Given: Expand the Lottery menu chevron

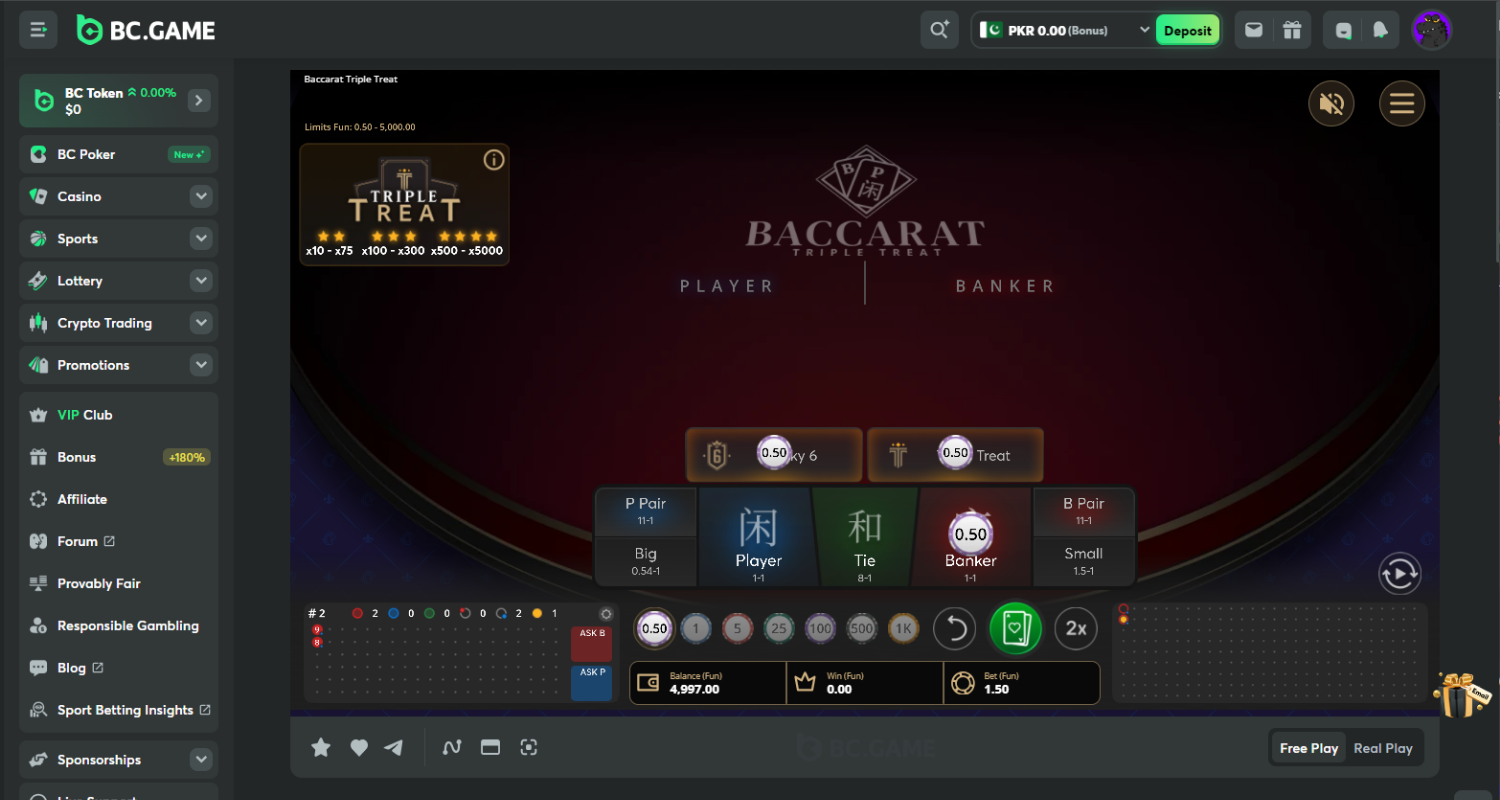Looking at the screenshot, I should 202,280.
